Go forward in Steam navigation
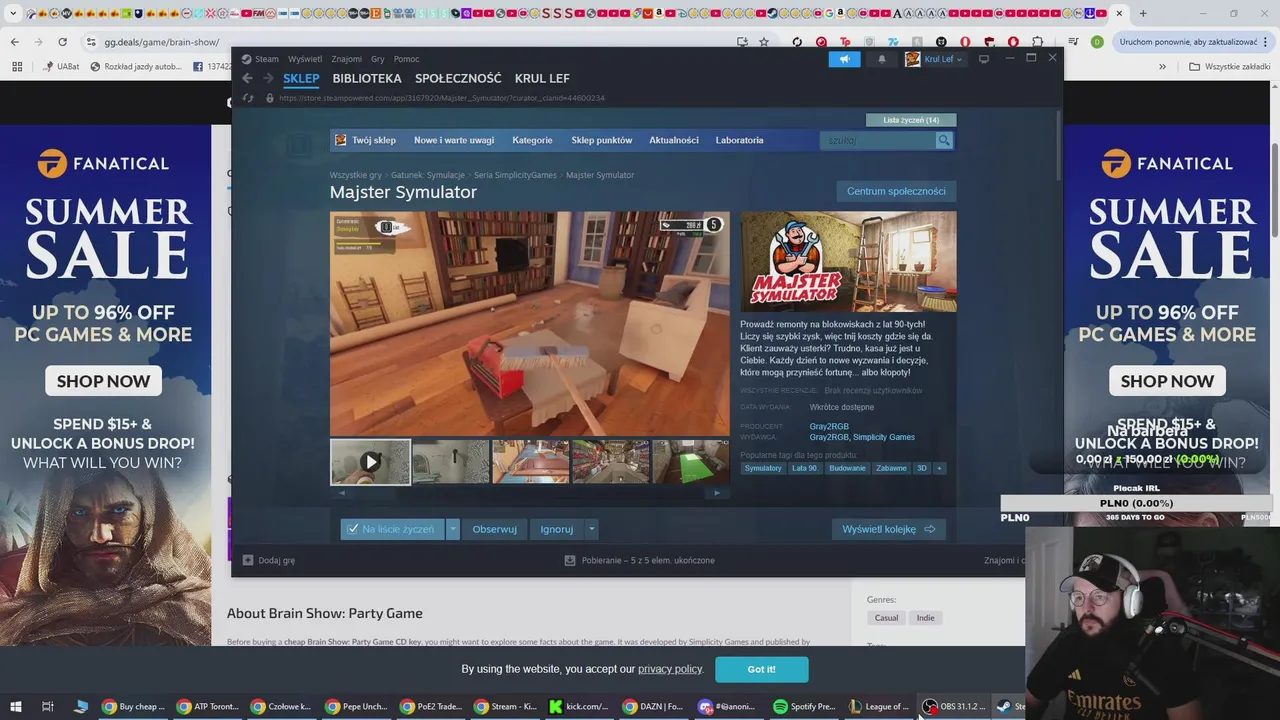The image size is (1280, 720). click(x=268, y=78)
